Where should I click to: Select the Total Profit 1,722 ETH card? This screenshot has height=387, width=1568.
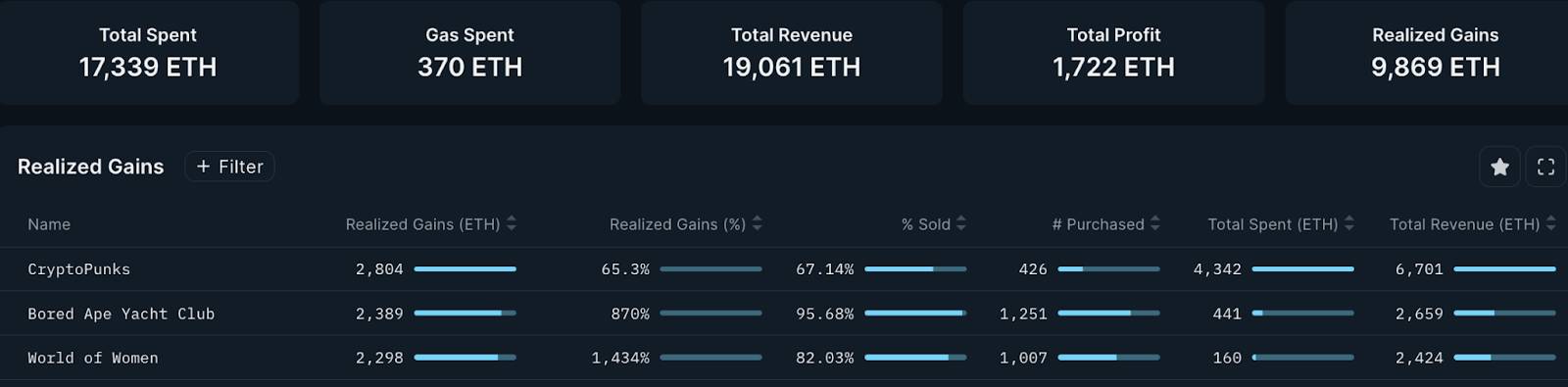(1113, 52)
